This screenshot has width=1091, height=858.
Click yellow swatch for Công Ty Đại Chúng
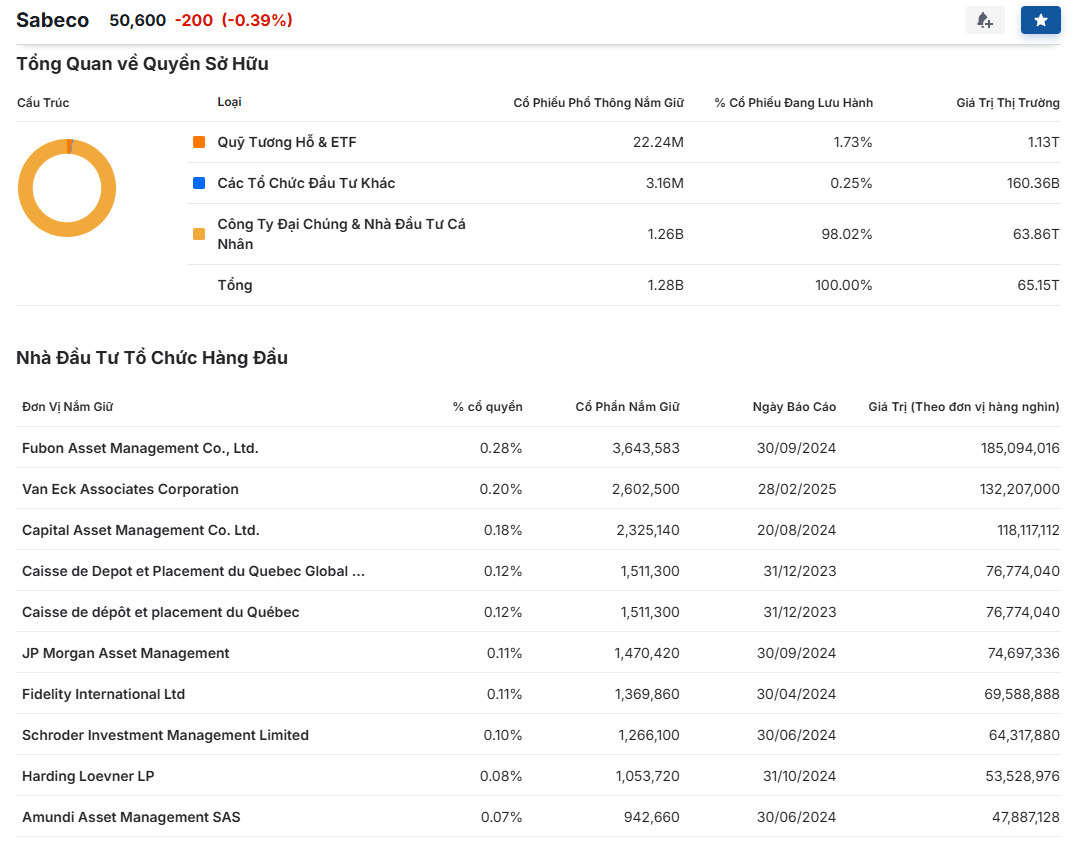coord(199,234)
